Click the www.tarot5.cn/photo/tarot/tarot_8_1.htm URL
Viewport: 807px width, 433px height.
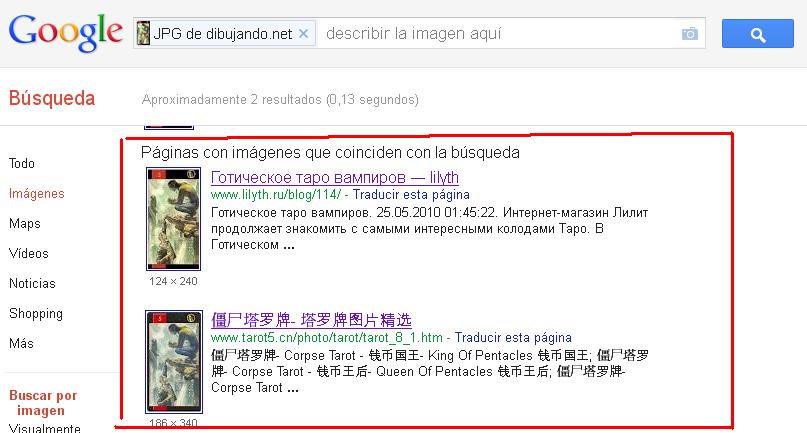point(327,338)
